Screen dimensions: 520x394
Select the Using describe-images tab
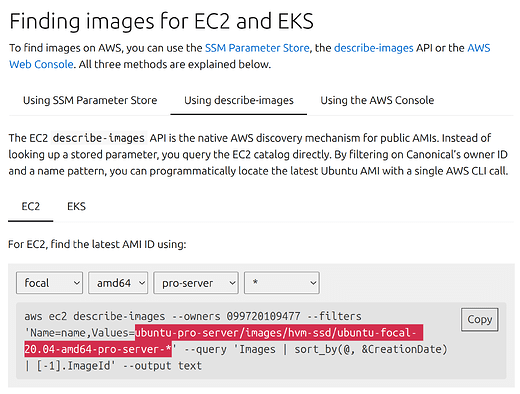point(239,100)
